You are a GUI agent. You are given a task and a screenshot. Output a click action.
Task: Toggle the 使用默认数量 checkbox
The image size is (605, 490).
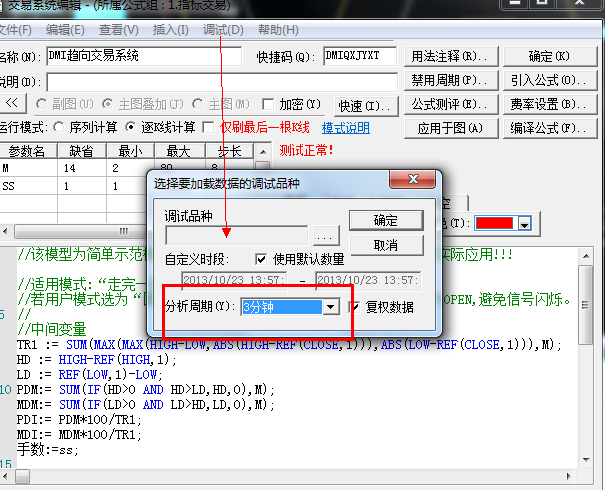tap(262, 259)
